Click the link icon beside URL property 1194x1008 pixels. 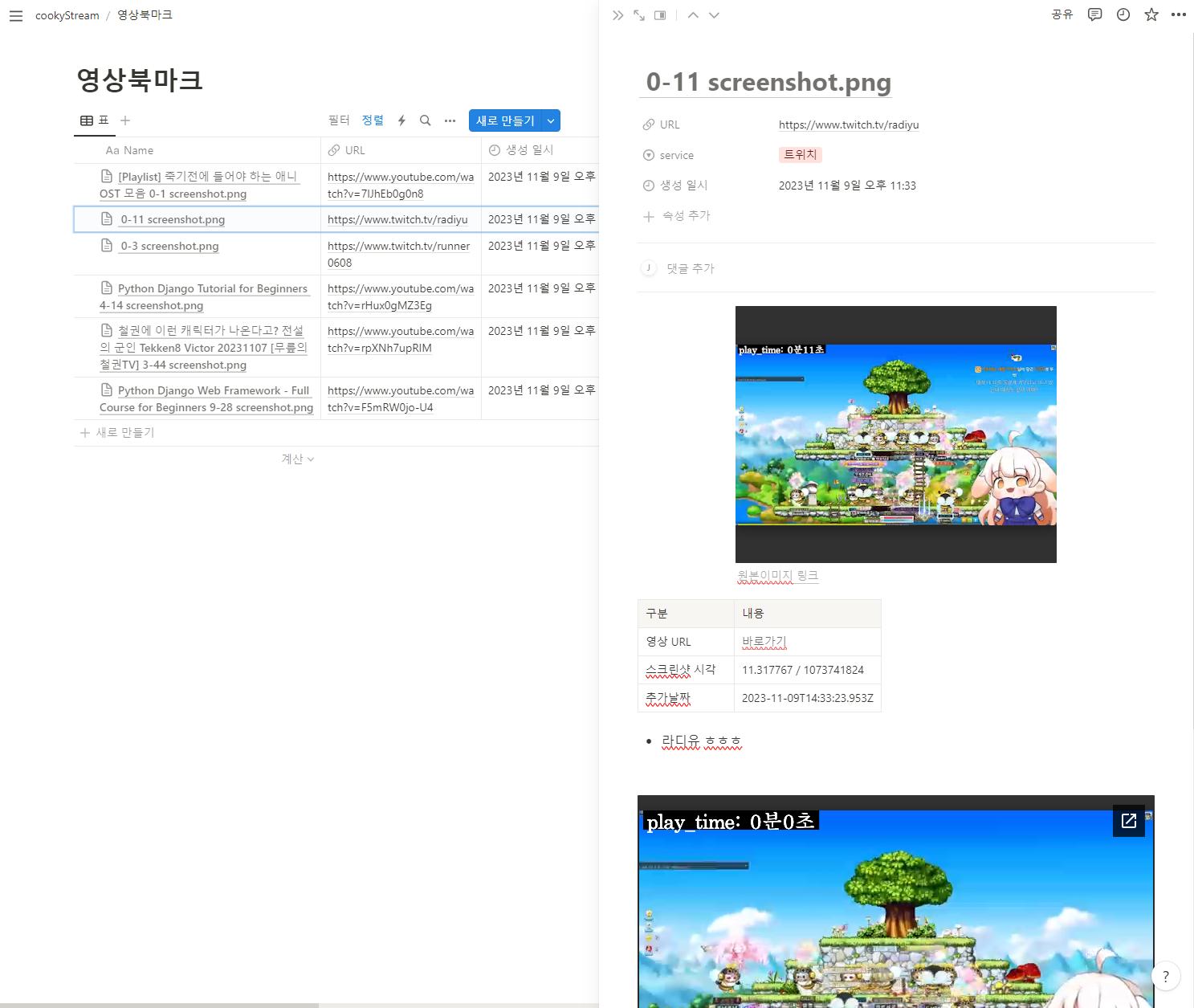click(x=649, y=124)
